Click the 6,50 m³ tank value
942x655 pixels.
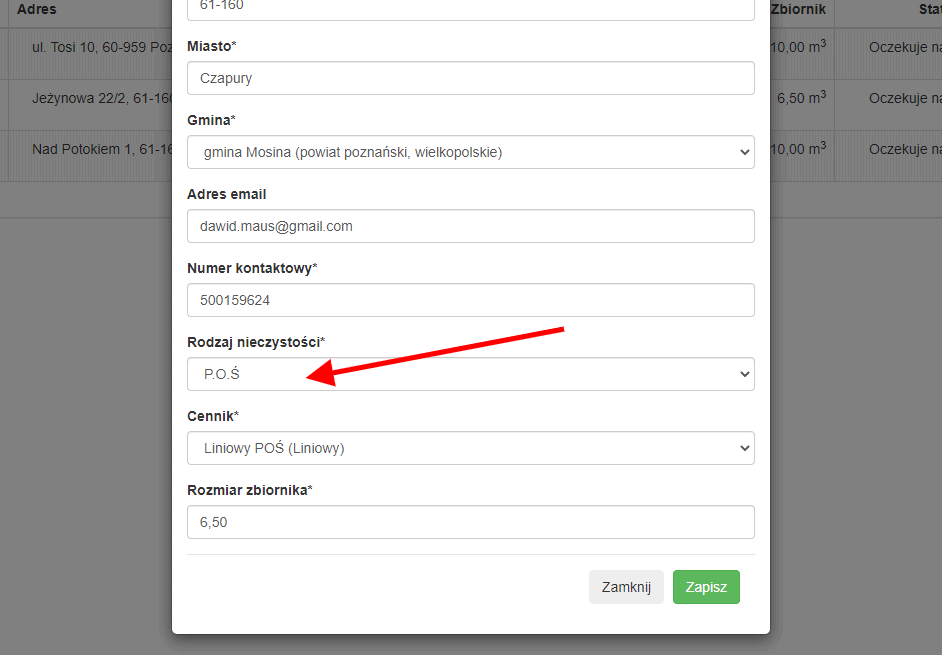coord(801,97)
